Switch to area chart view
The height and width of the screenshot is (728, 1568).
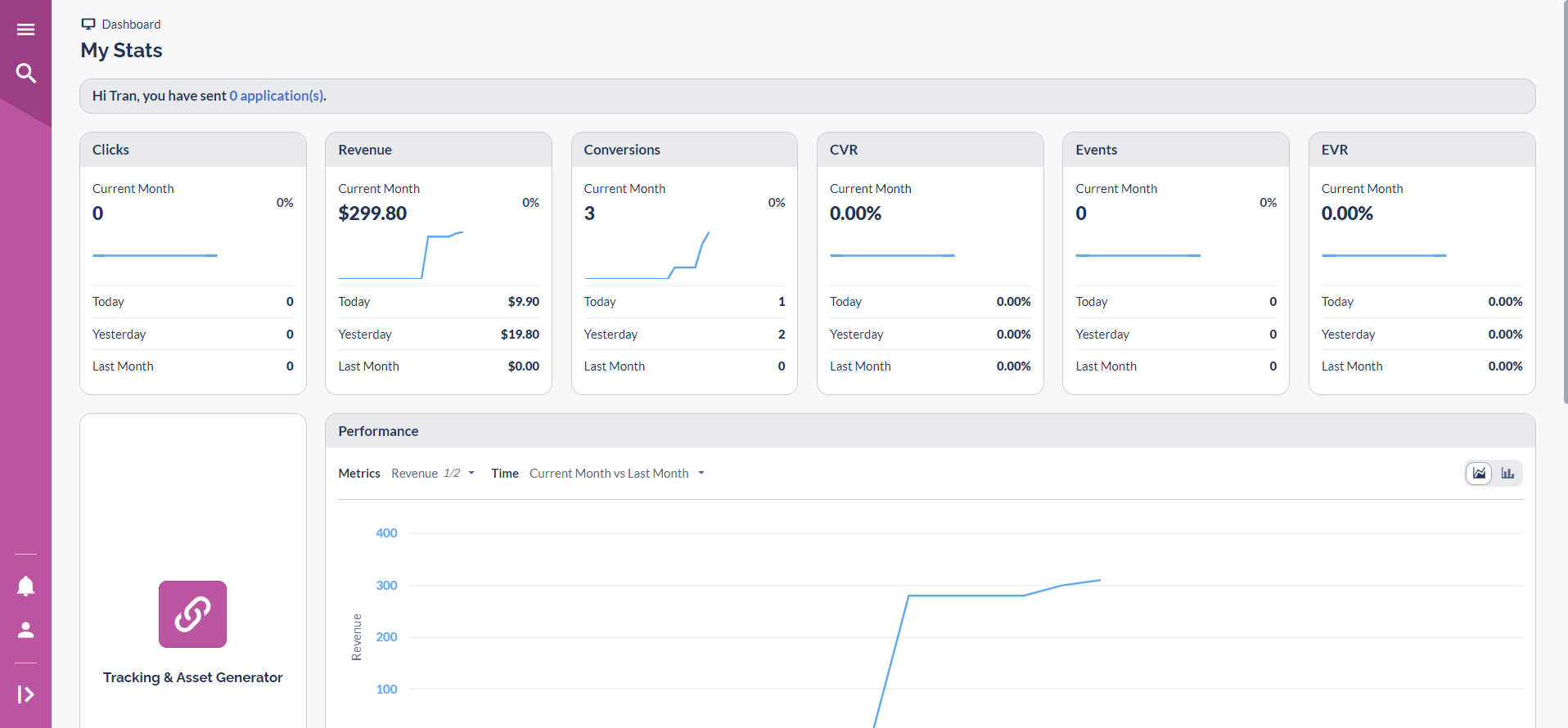[x=1479, y=474]
